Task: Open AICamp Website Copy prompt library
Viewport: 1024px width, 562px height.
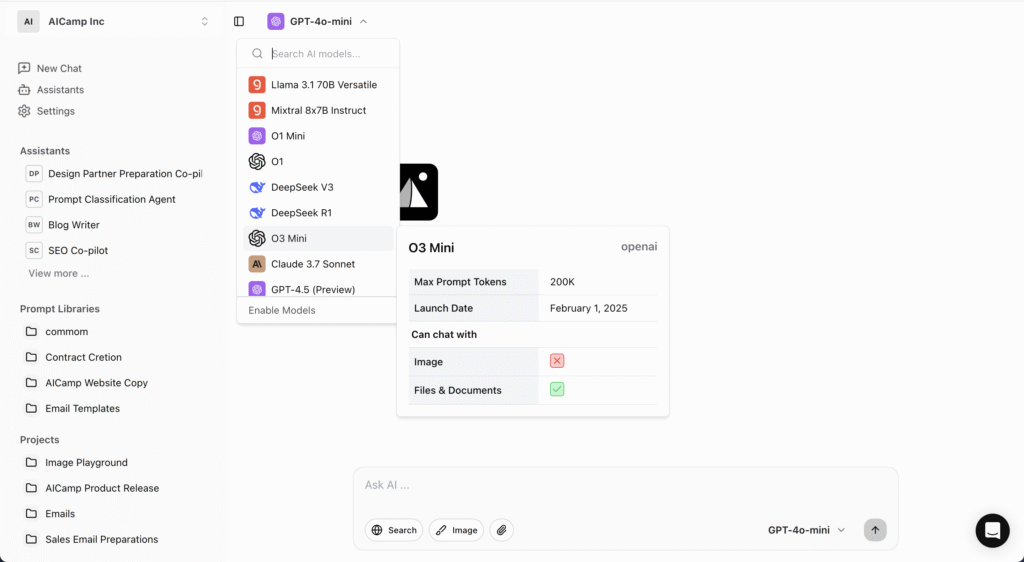Action: pos(87,382)
